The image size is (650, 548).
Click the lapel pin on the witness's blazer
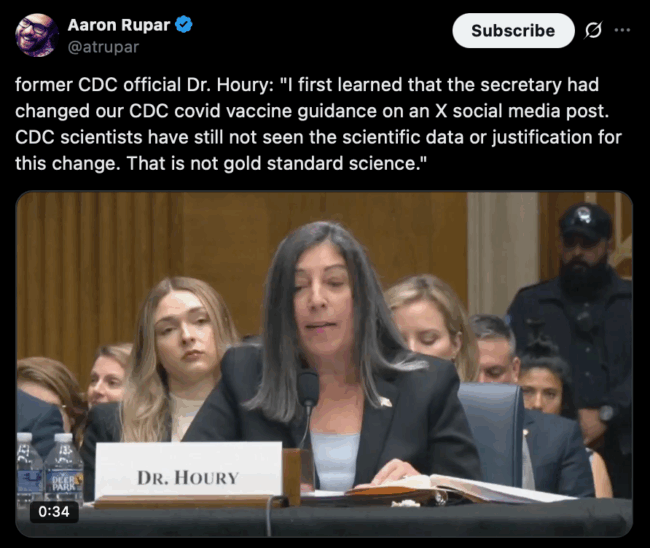point(383,401)
